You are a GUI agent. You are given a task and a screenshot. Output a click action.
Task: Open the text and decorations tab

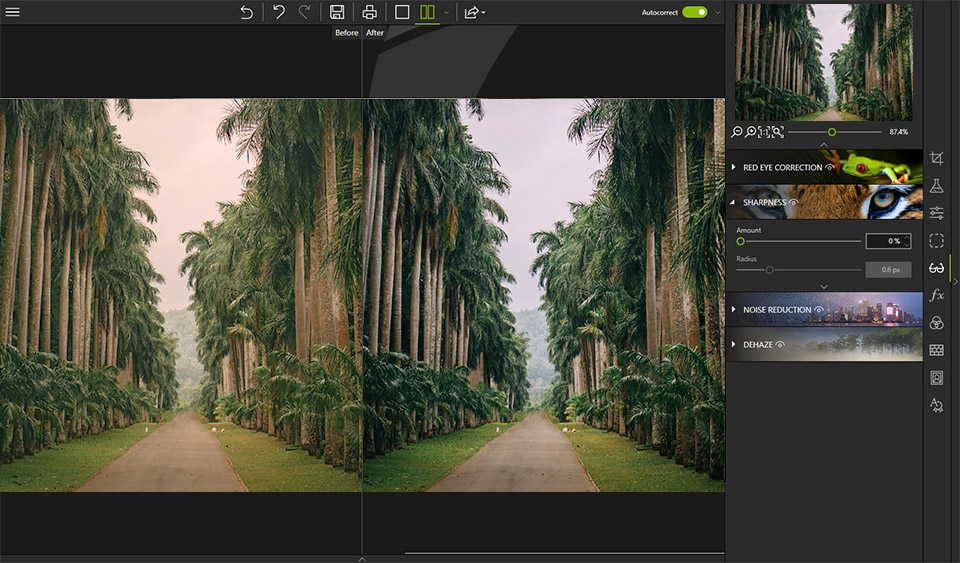(x=936, y=405)
